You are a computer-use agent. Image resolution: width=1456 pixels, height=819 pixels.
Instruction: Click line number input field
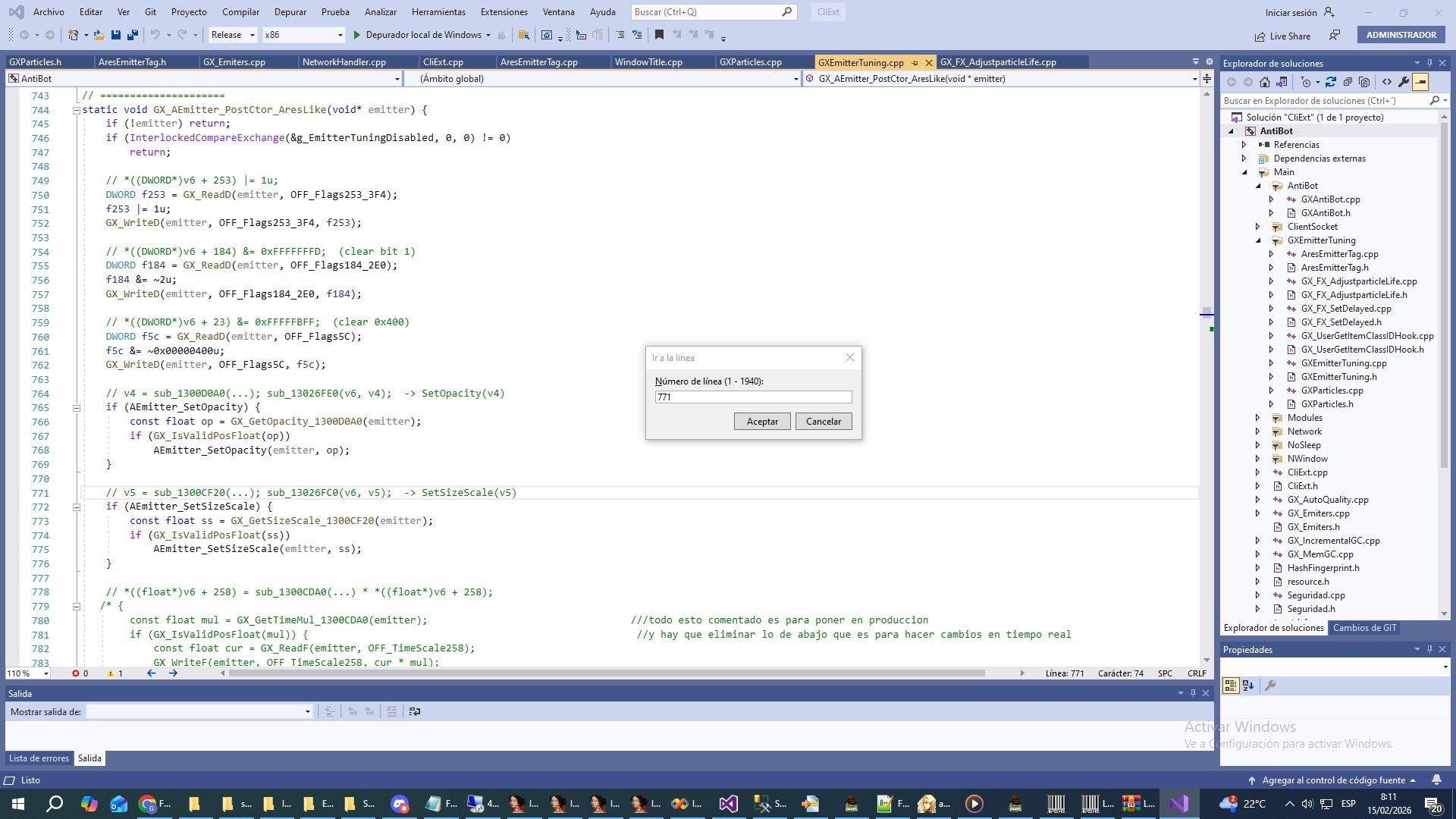pos(752,397)
